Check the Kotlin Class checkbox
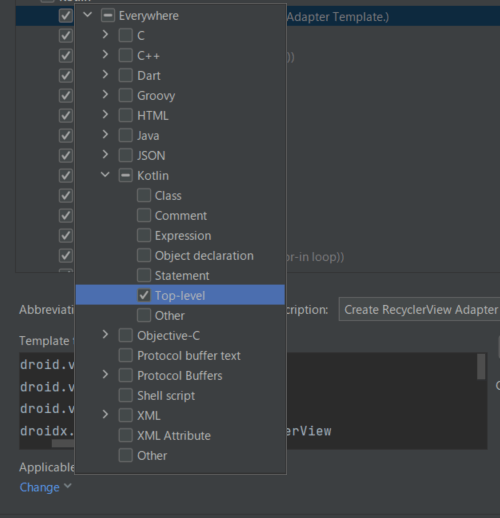The image size is (500, 518). tap(144, 195)
